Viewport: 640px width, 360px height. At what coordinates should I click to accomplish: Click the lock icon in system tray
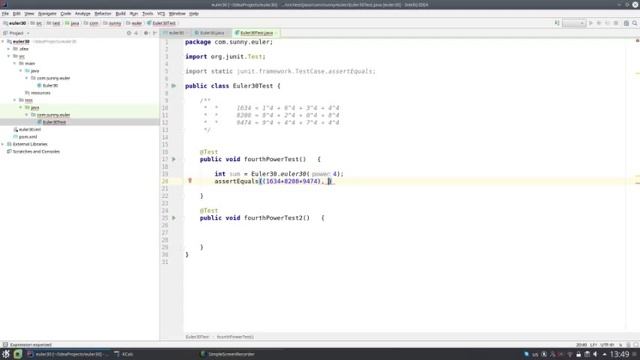(578, 354)
